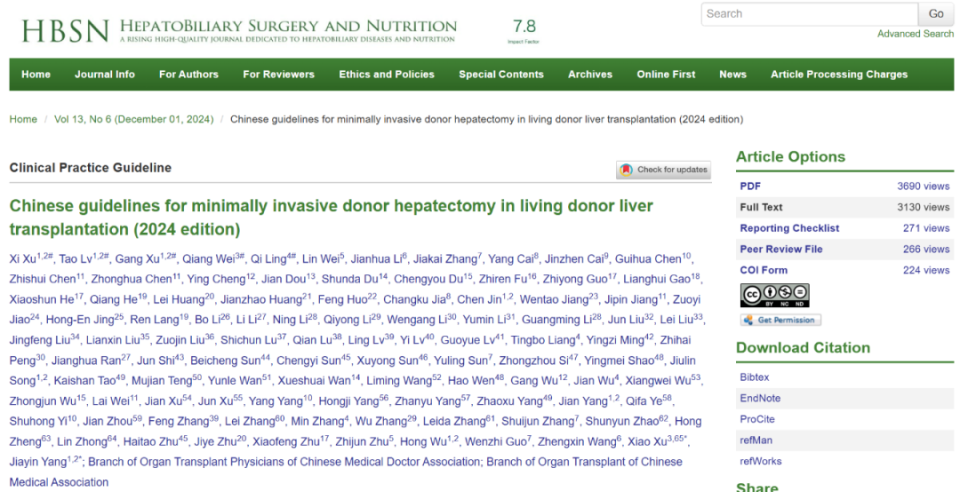Click the Check for updates badge
Screen dimensions: 960x492
point(663,170)
